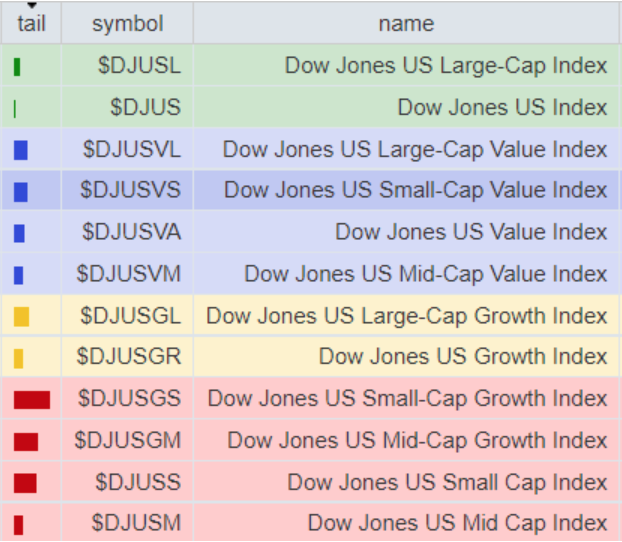The width and height of the screenshot is (622, 542).
Task: Sort by the tail column header
Action: [x=31, y=23]
